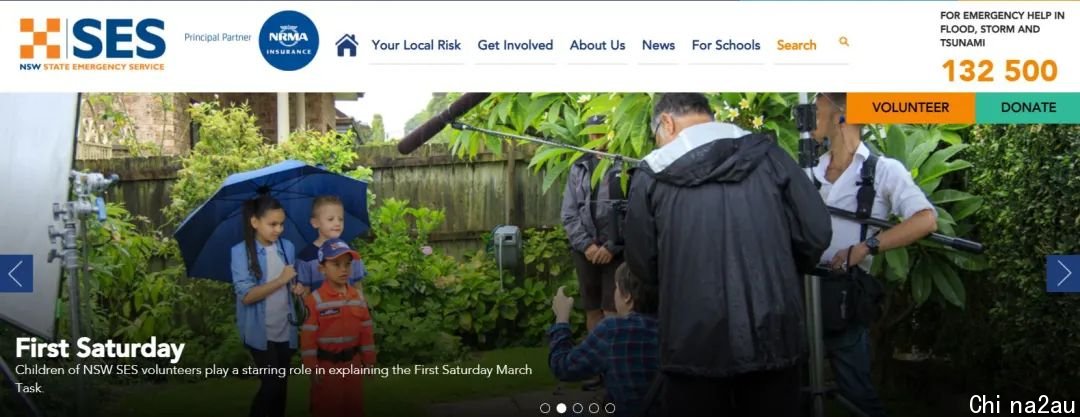Open the About Us menu
Viewport: 1080px width, 417px height.
pyautogui.click(x=597, y=45)
